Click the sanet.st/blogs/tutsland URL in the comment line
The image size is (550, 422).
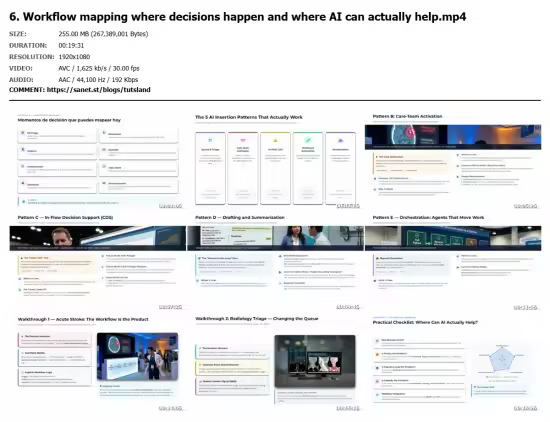pos(99,90)
